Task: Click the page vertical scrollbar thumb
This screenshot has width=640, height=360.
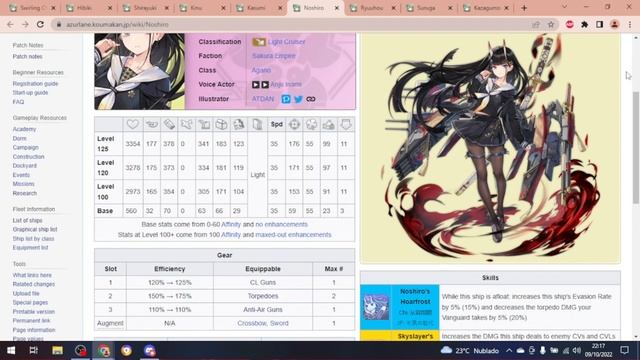Action: [x=636, y=147]
